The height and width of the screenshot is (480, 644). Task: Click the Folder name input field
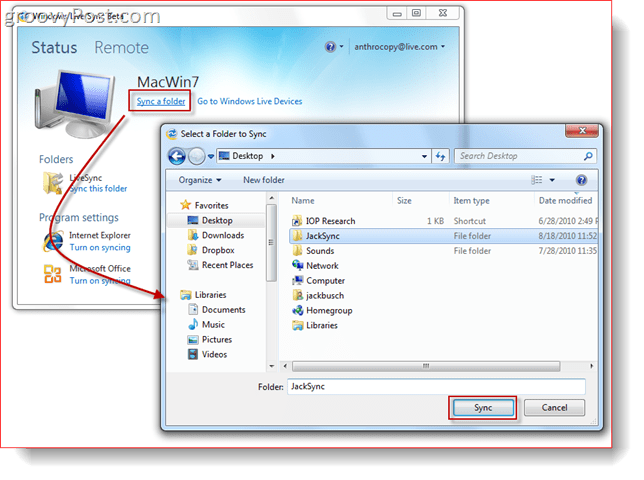tap(436, 386)
